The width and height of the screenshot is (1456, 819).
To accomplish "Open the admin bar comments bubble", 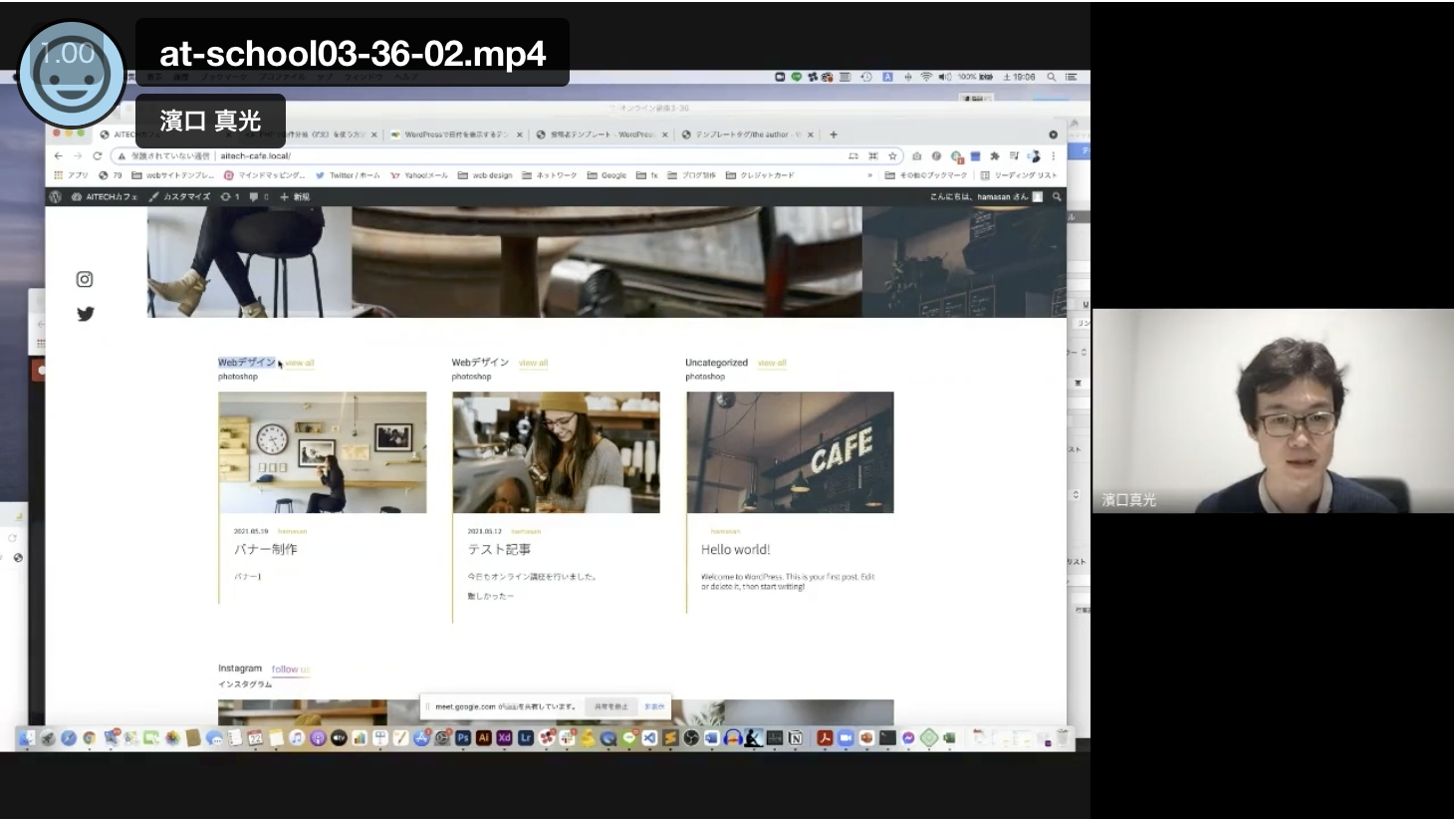I will pos(258,197).
